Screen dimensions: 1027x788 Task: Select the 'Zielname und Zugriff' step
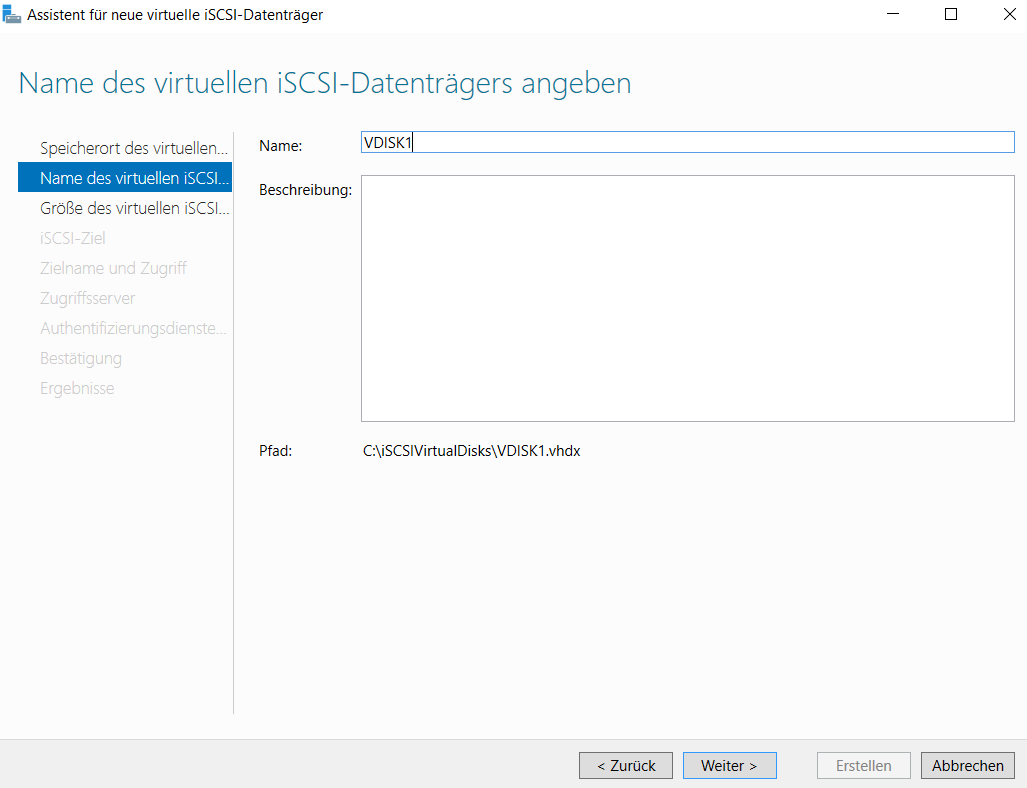113,268
